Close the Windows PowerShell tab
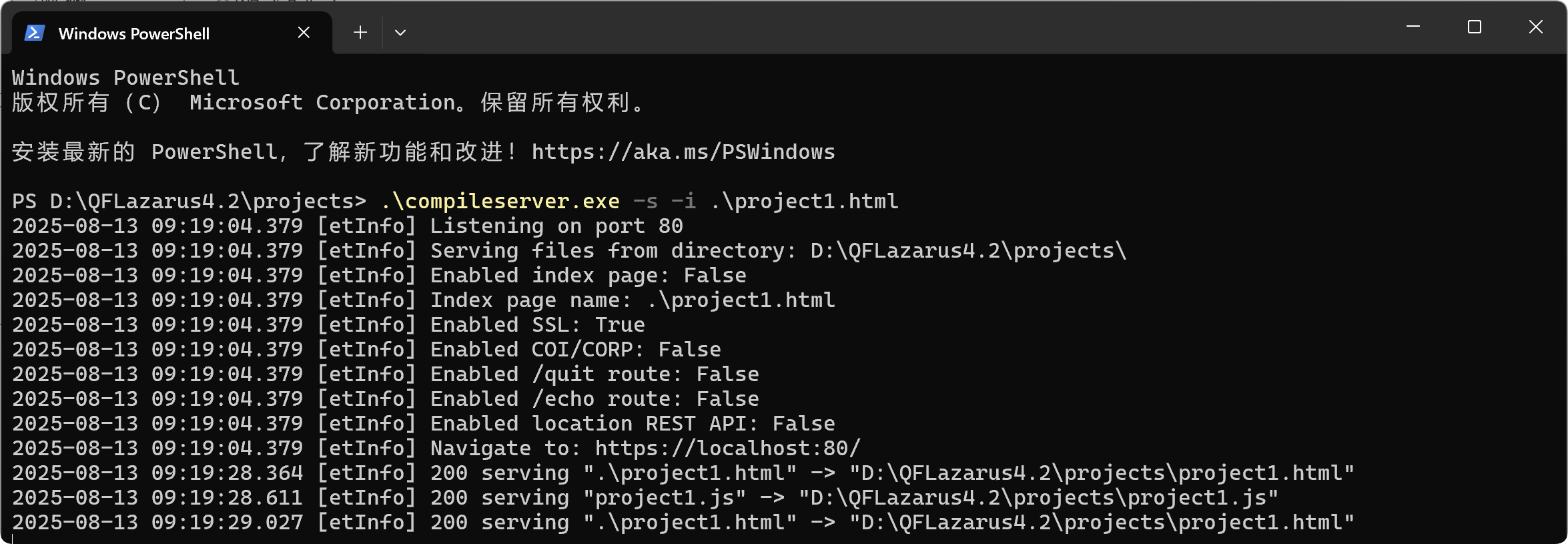1568x544 pixels. (x=304, y=32)
